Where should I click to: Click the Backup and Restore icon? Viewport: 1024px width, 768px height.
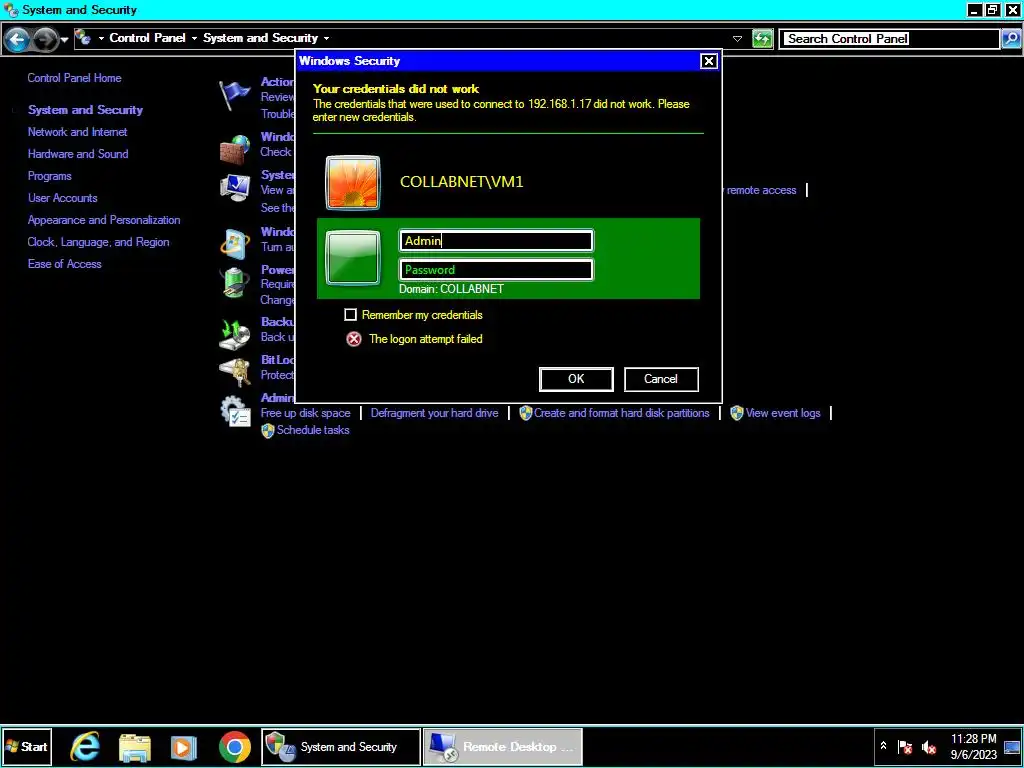tap(234, 334)
